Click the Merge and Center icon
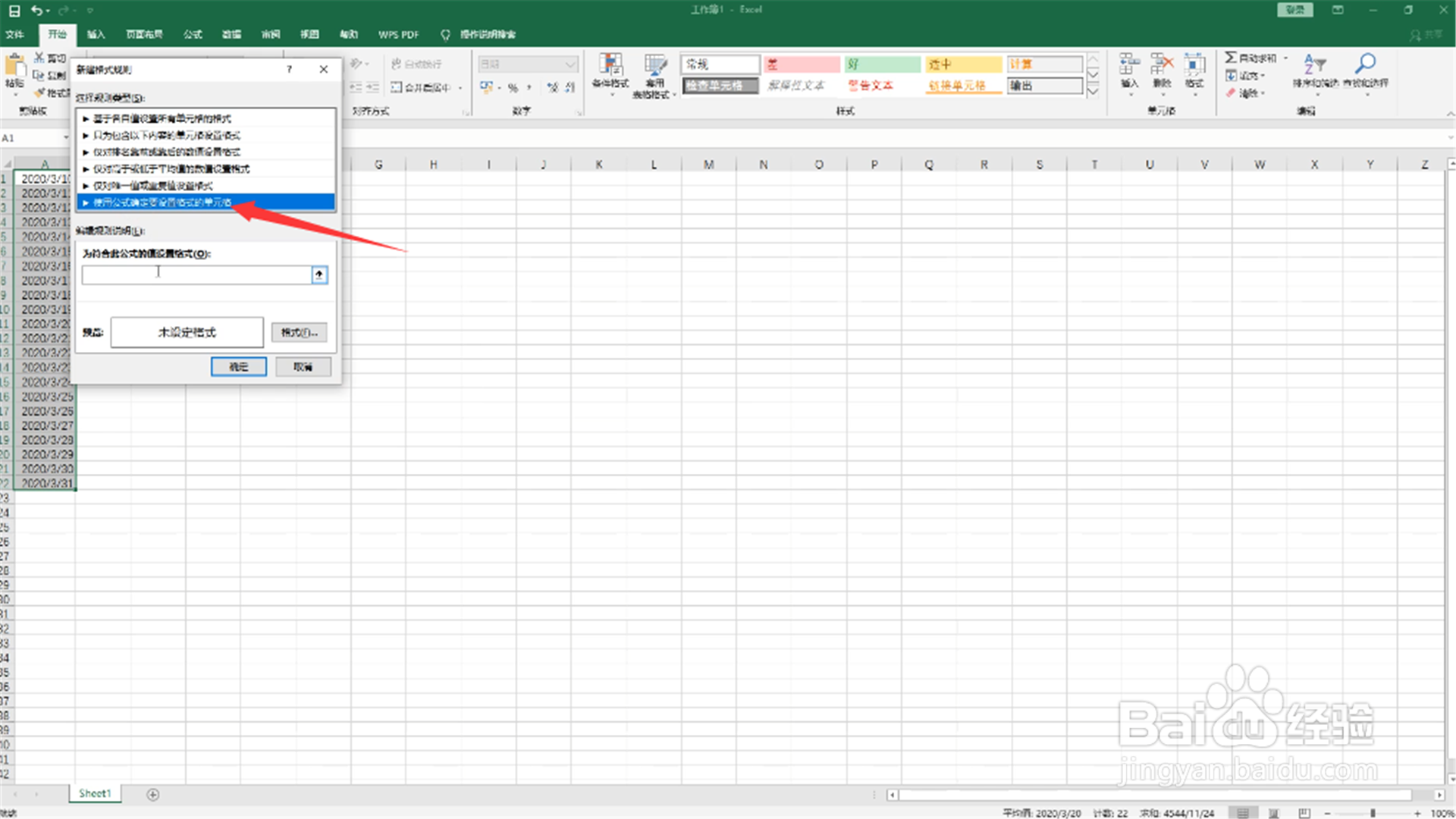The height and width of the screenshot is (819, 1456). (397, 87)
